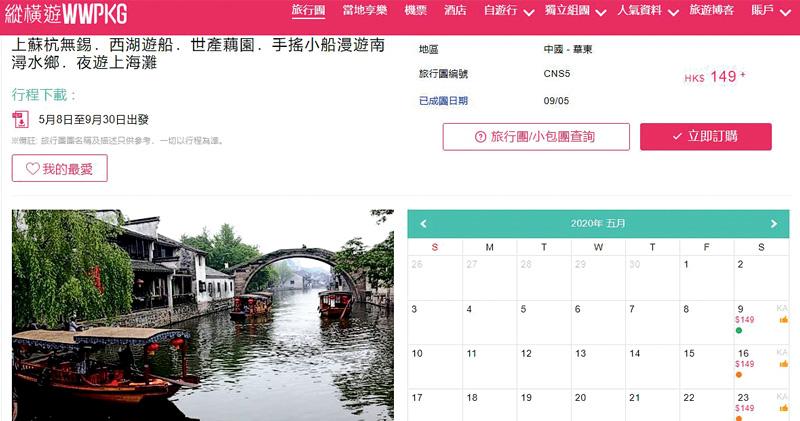Click the $149 price on May 9
This screenshot has width=800, height=421.
coord(744,320)
